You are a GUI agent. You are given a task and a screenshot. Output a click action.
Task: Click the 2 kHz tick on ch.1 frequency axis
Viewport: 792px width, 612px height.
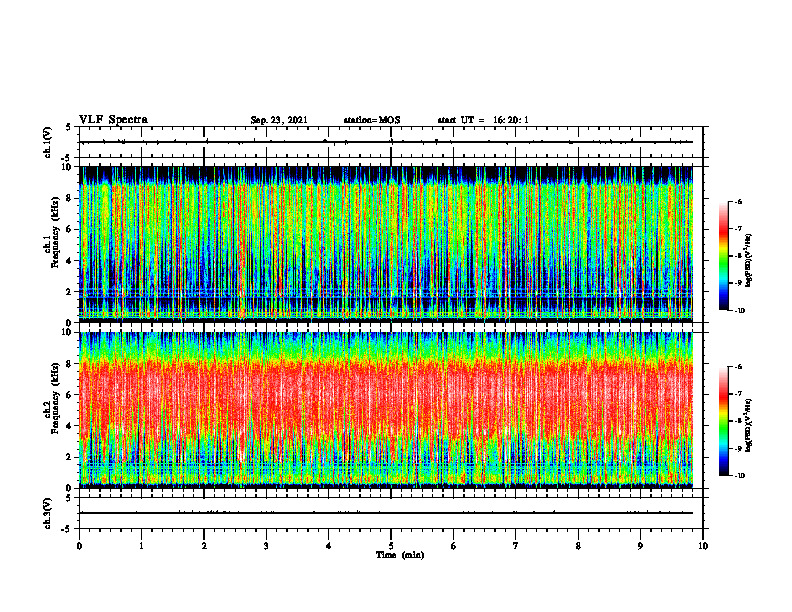70,291
